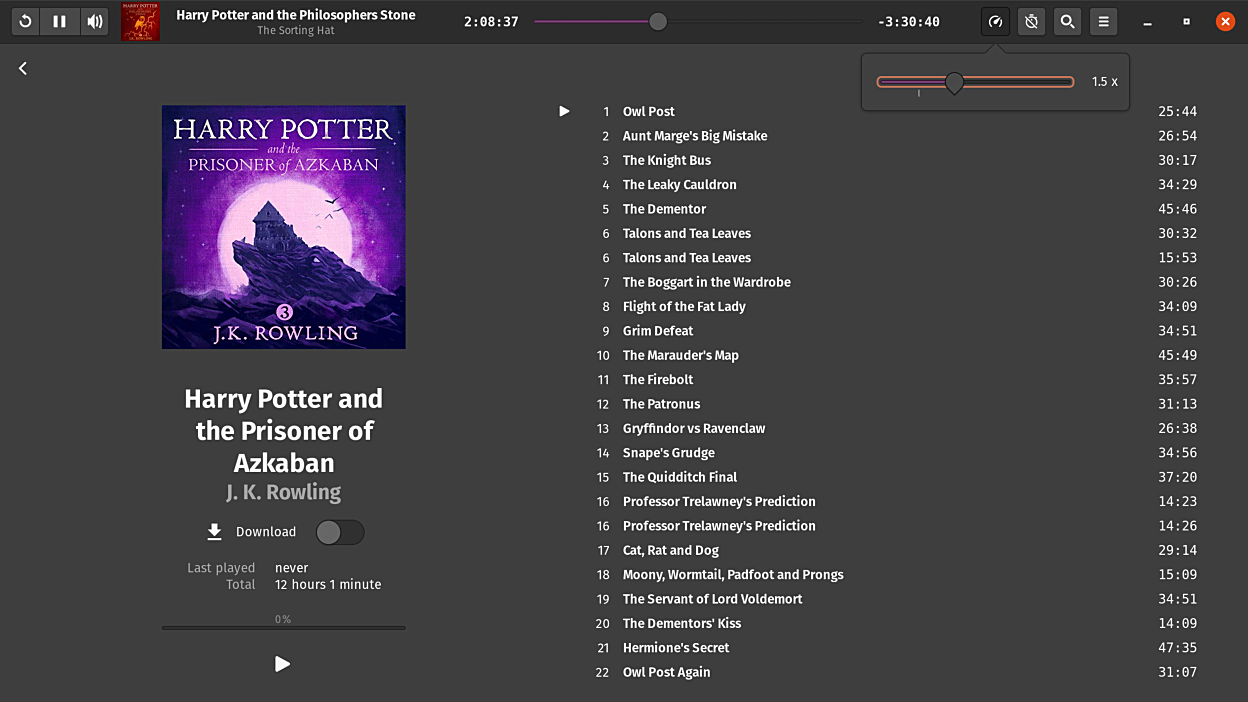The image size is (1248, 702).
Task: Click the Philosophers Stone cover in header
Action: (140, 21)
